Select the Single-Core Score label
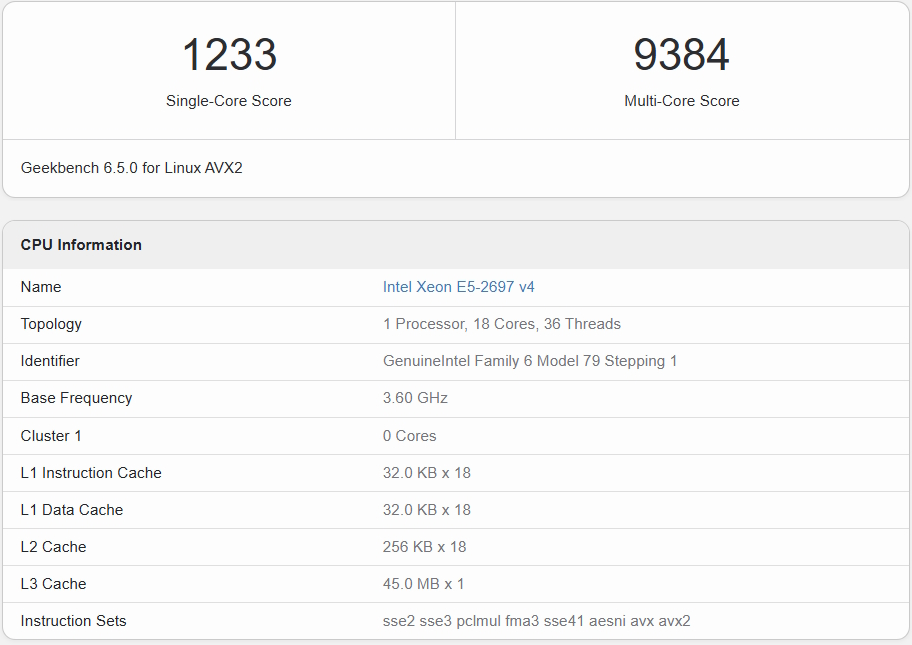The width and height of the screenshot is (912, 645). 229,101
